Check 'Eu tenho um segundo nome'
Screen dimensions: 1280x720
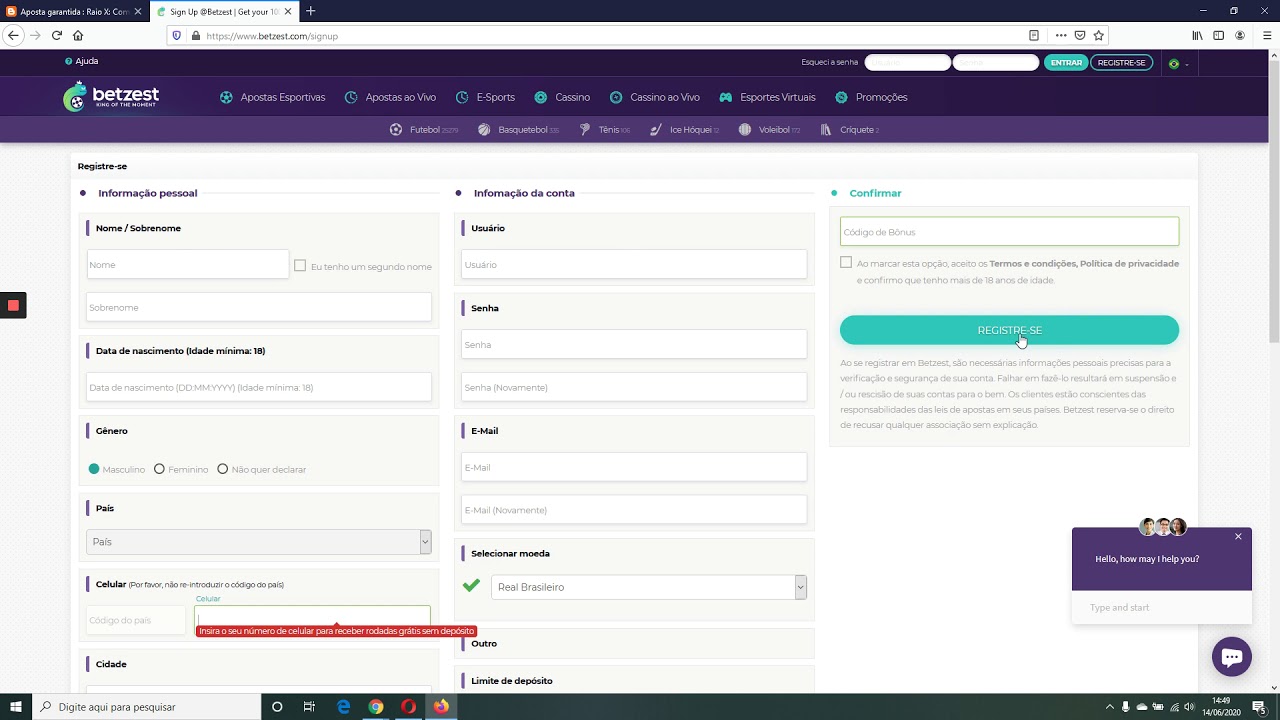point(300,266)
